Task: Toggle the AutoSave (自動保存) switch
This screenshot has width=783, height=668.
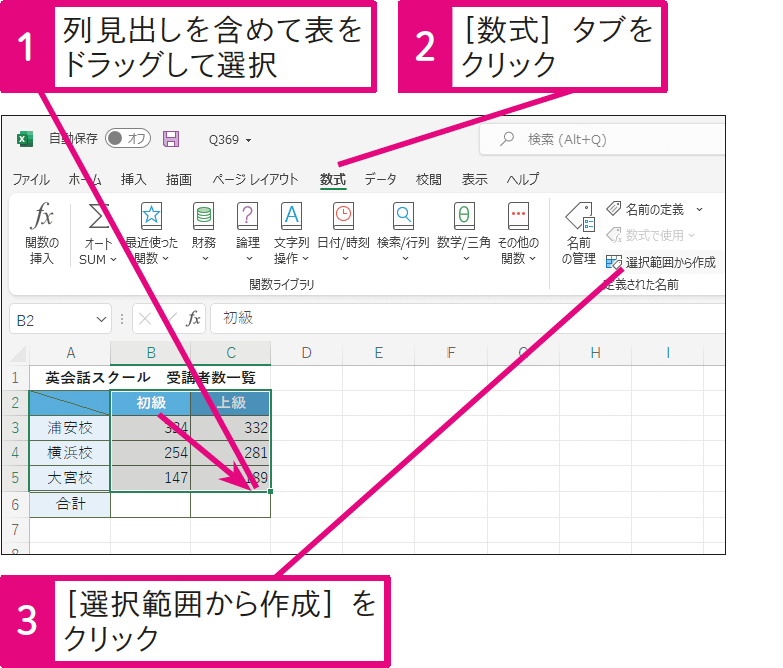Action: point(127,139)
